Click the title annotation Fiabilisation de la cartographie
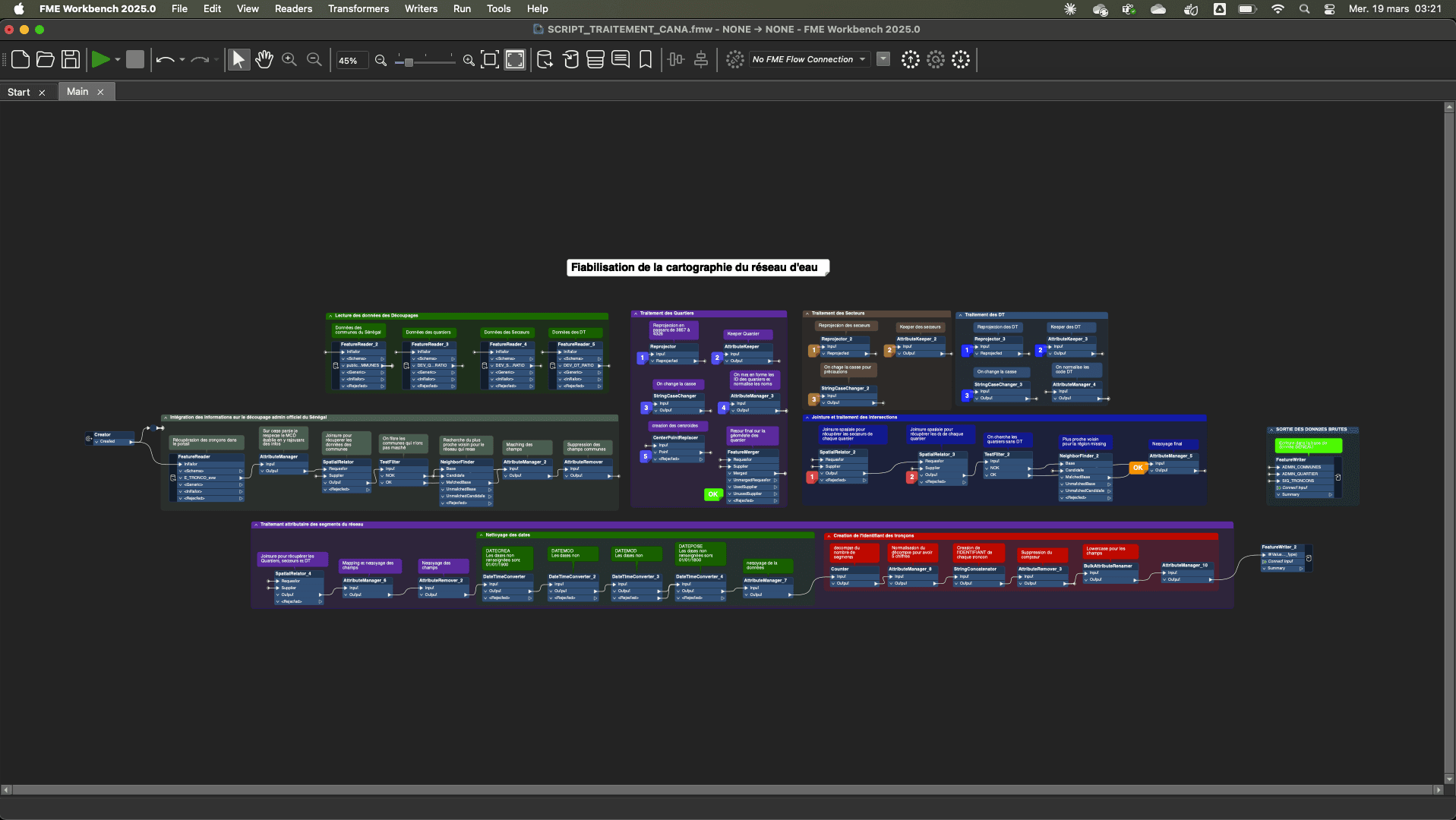The width and height of the screenshot is (1456, 820). [x=697, y=267]
